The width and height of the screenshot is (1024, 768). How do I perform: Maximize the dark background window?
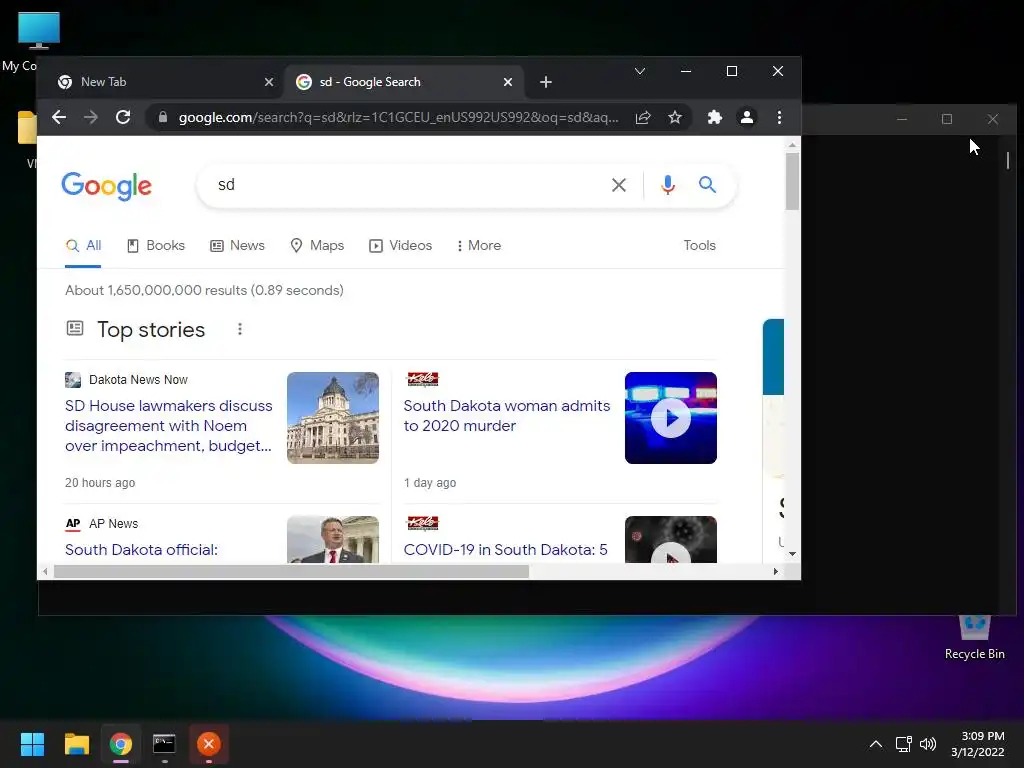[x=947, y=119]
